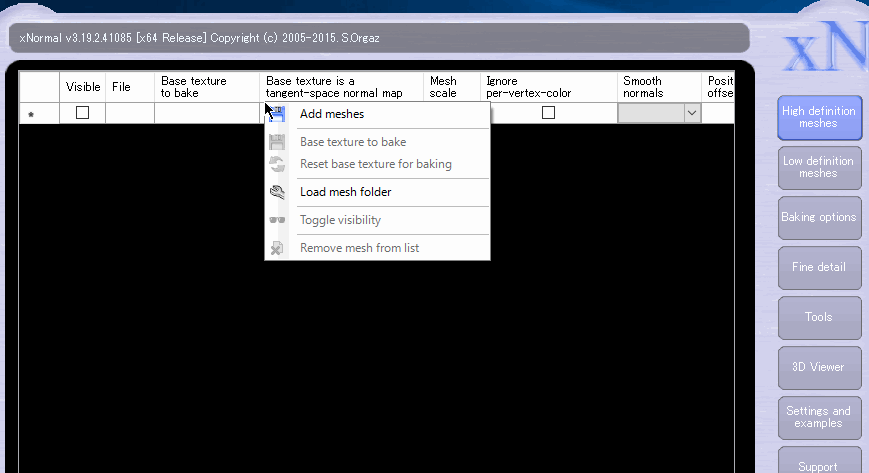Click the Add meshes floppy disk icon

coord(277,114)
